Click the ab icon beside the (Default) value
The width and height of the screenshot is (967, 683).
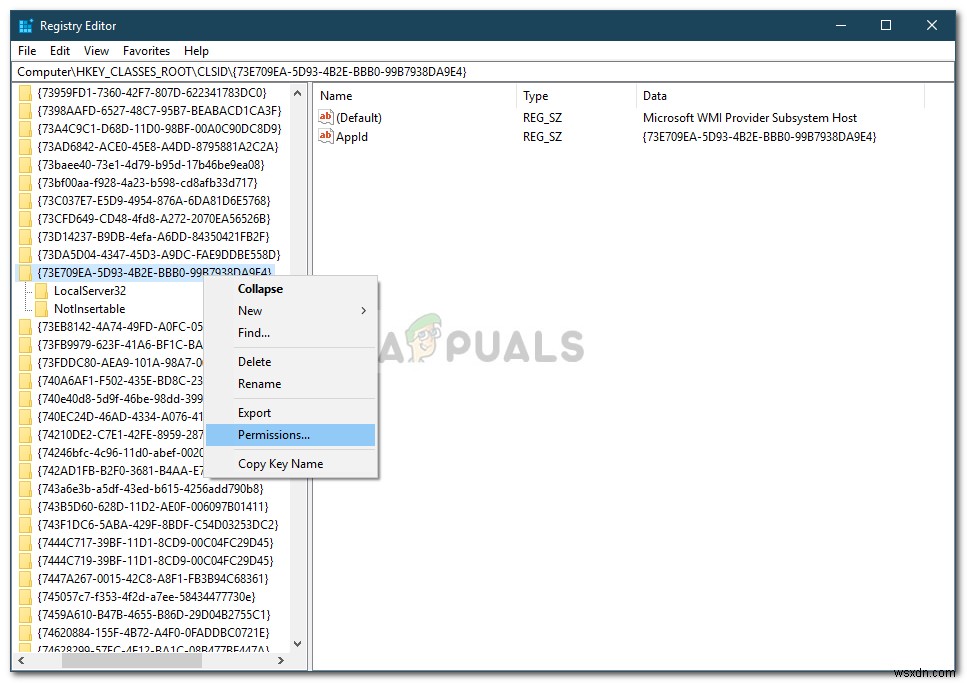(327, 117)
